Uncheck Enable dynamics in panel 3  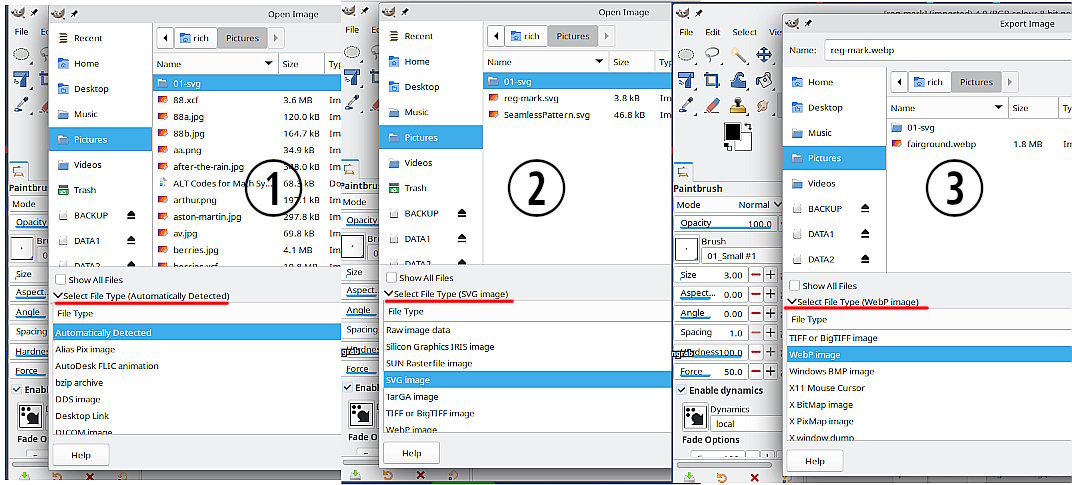(x=682, y=390)
